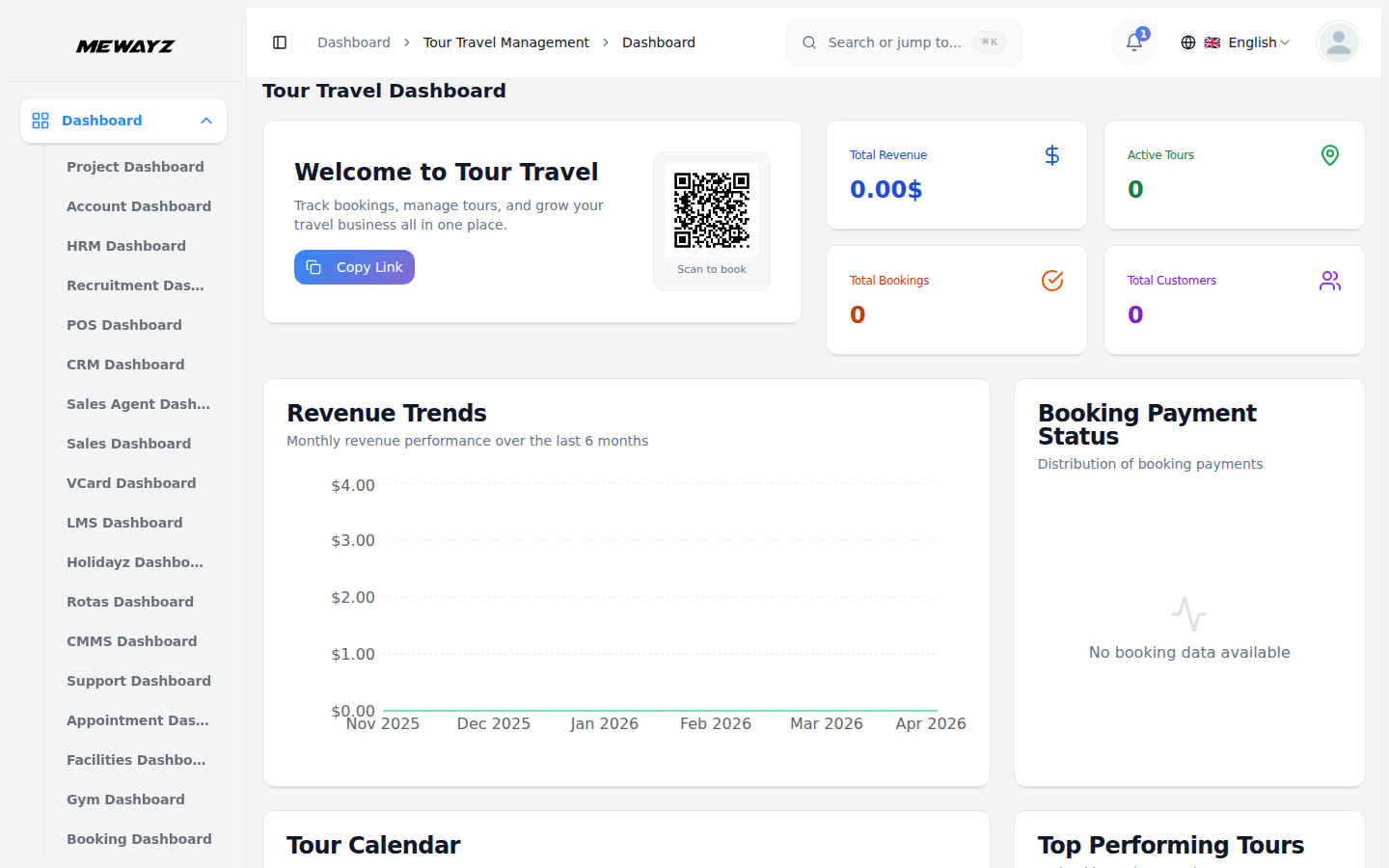Click the globe language icon

[x=1187, y=42]
